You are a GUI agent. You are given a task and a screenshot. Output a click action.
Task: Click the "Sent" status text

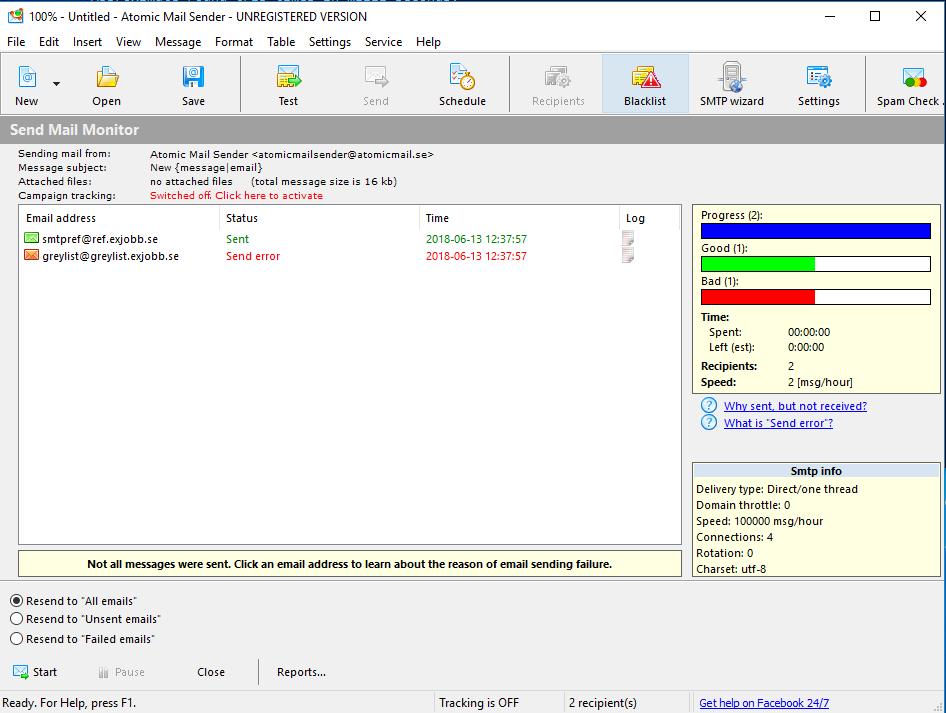tap(237, 239)
